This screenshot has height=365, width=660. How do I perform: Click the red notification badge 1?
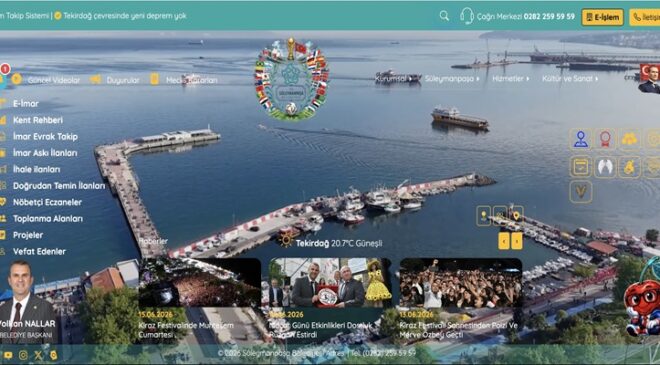(5, 69)
